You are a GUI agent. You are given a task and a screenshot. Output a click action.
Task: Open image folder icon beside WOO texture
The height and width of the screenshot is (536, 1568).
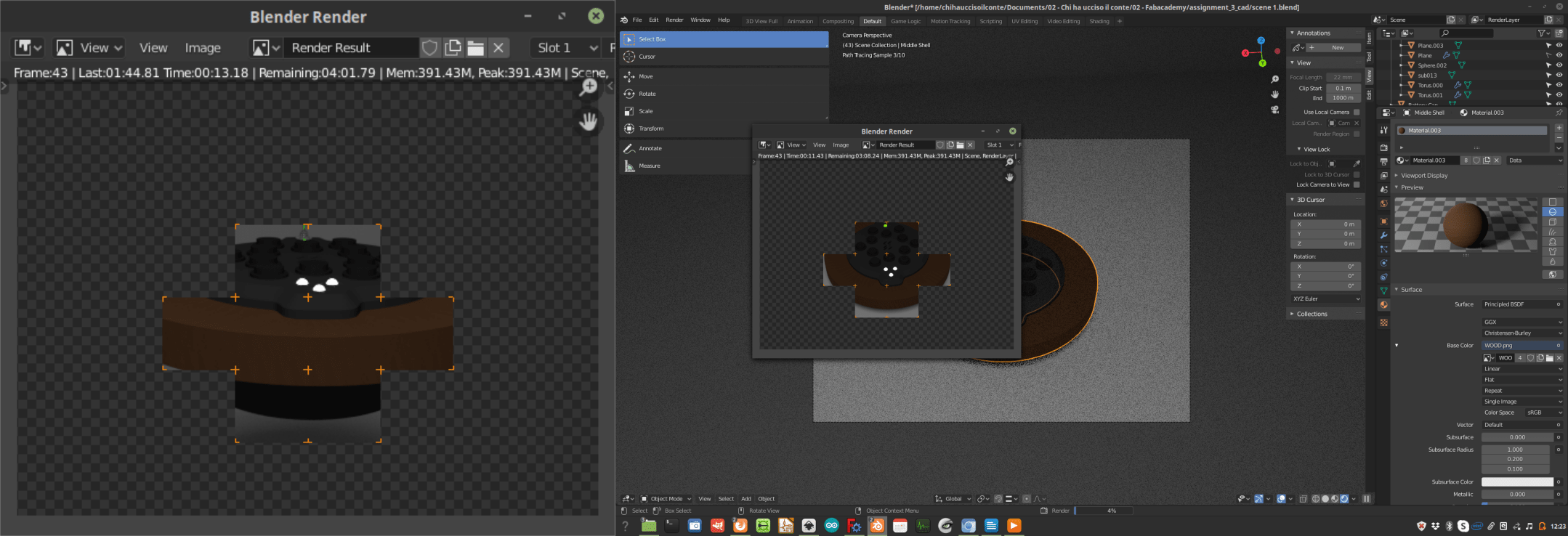click(x=1549, y=357)
